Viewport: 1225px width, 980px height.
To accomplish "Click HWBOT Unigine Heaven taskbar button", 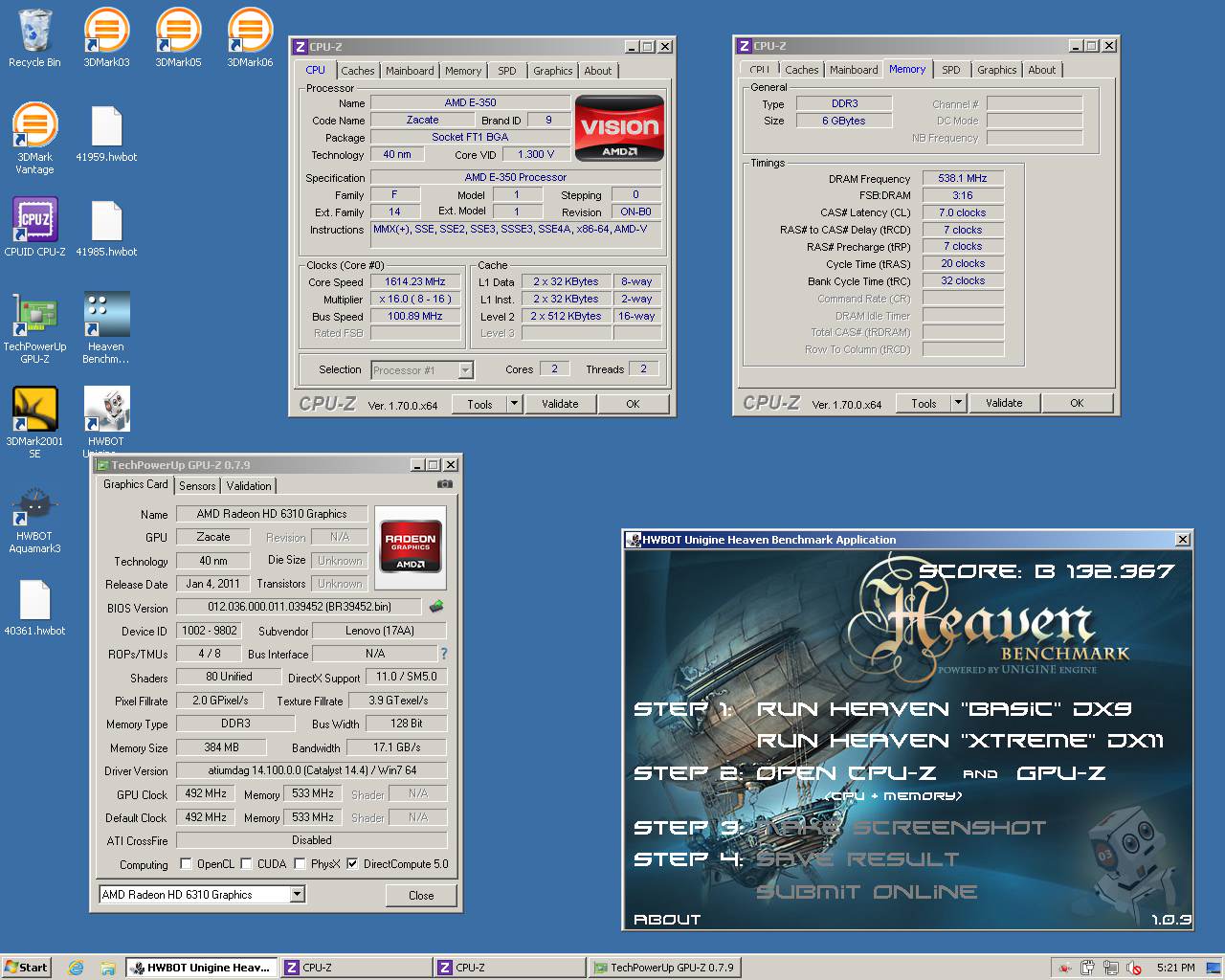I will click(x=202, y=968).
